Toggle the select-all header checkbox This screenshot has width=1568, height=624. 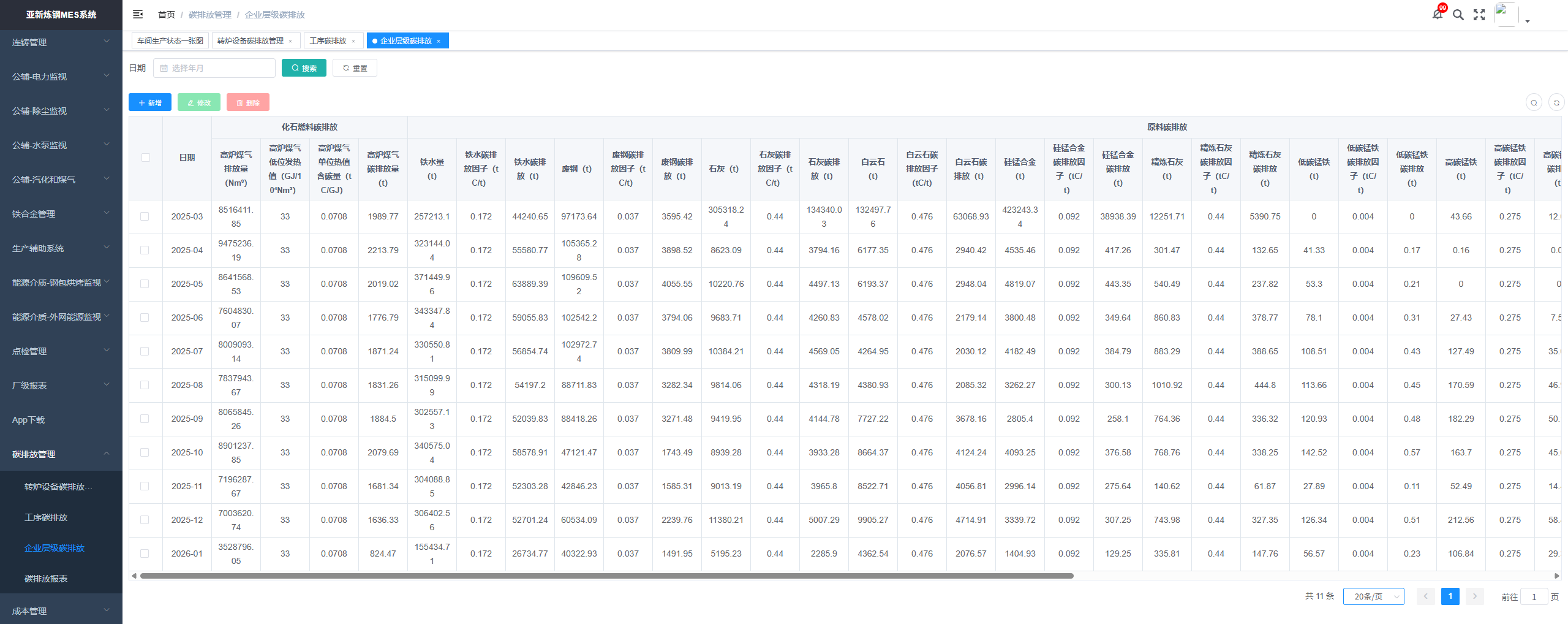[146, 158]
